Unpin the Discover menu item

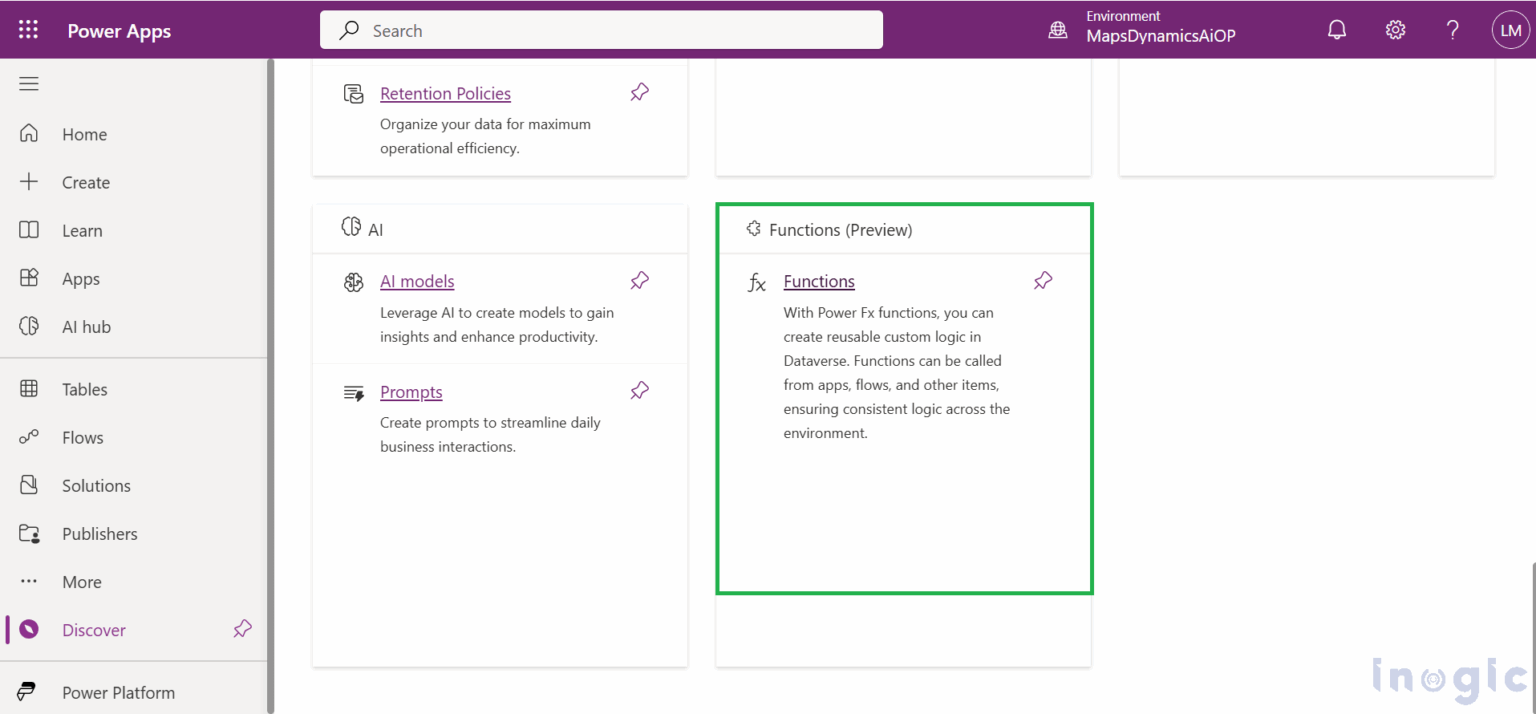242,629
